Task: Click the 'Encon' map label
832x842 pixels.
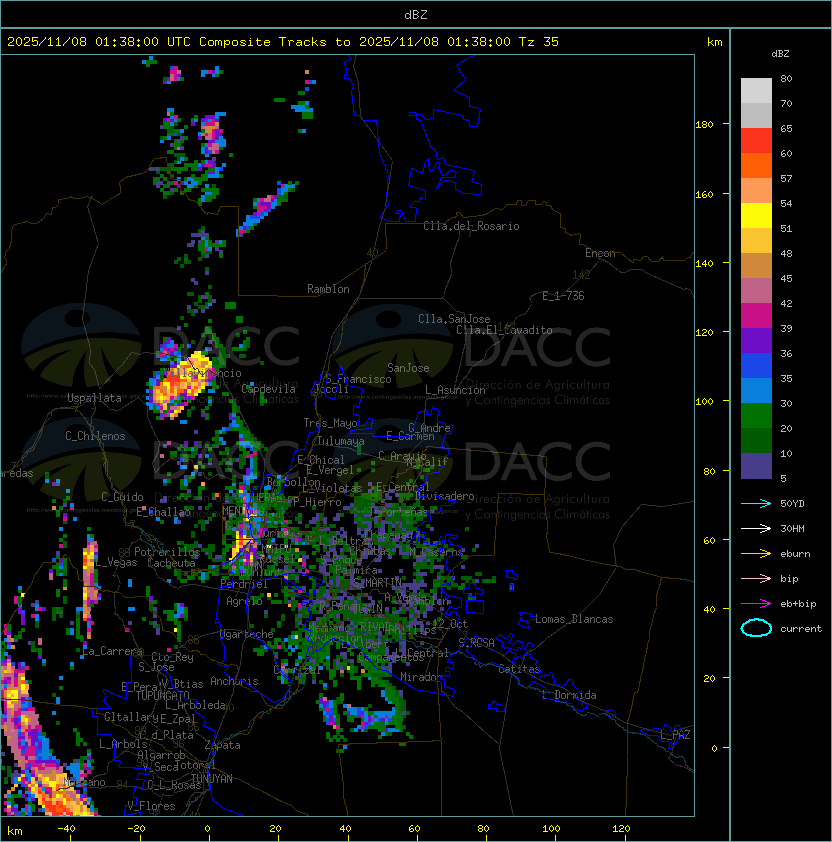Action: point(600,253)
